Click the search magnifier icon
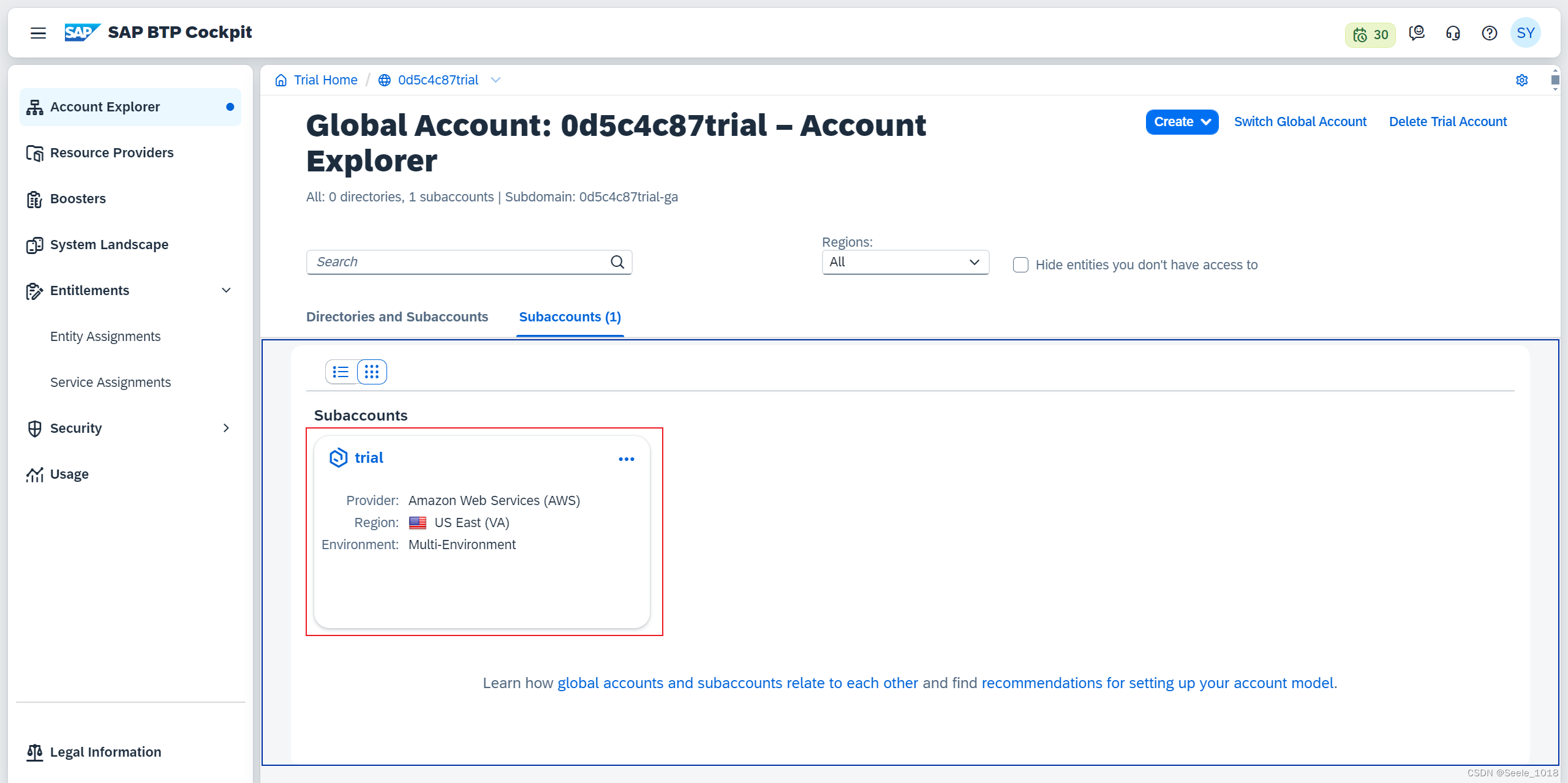Viewport: 1568px width, 783px height. pyautogui.click(x=617, y=262)
